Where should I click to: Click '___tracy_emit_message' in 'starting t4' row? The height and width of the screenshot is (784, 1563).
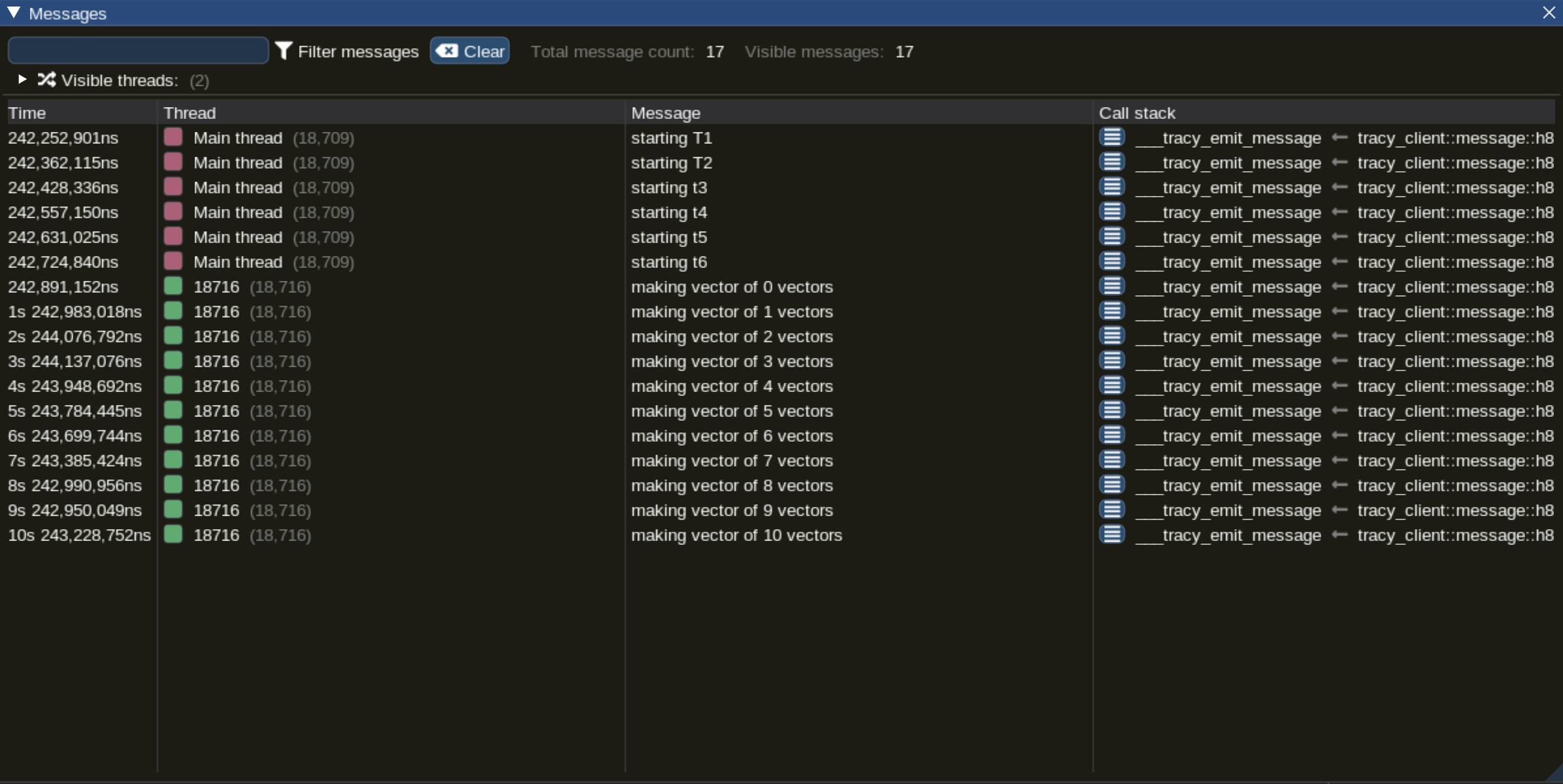point(1228,212)
